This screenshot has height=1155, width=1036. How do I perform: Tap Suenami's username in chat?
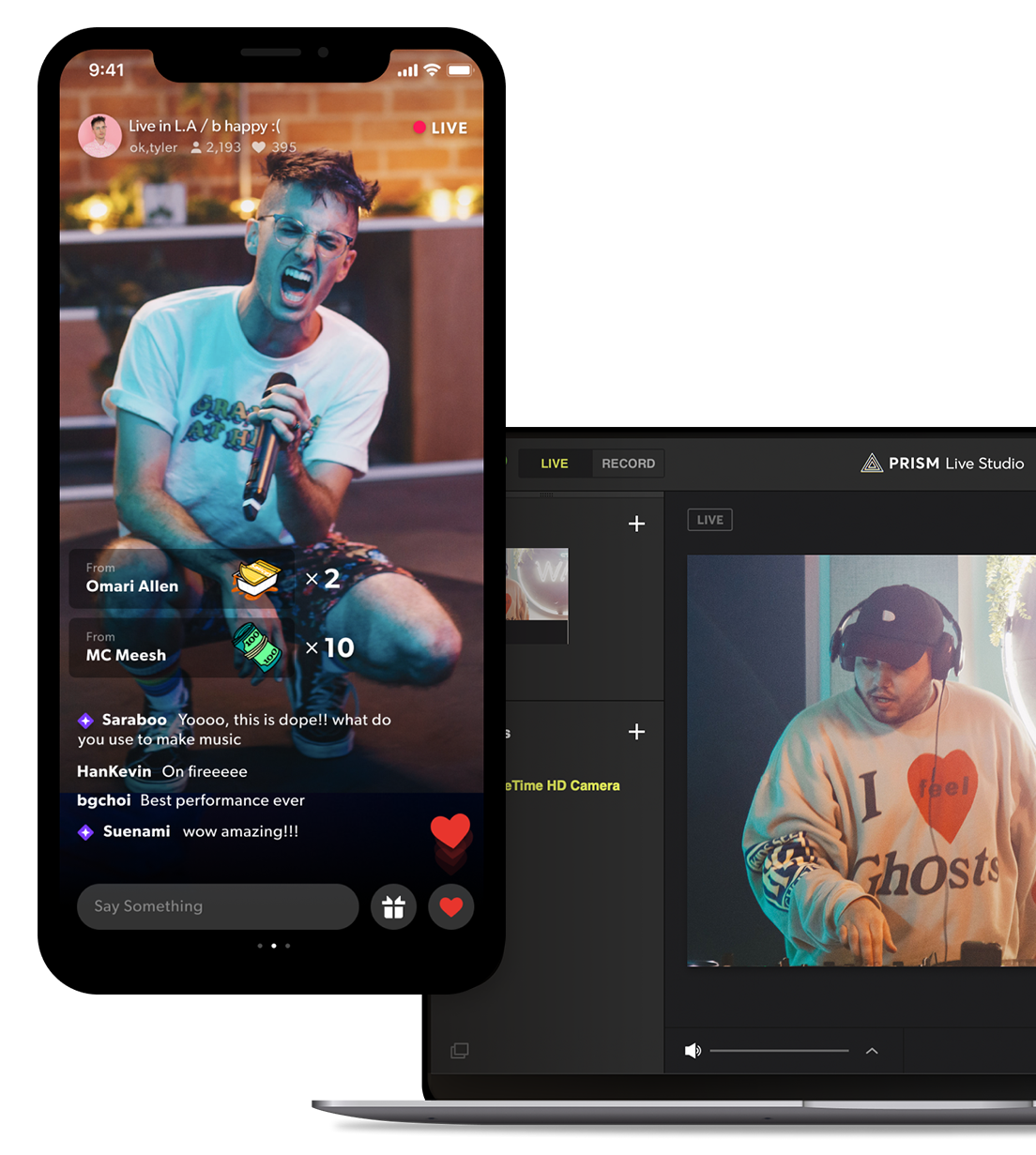[x=136, y=831]
